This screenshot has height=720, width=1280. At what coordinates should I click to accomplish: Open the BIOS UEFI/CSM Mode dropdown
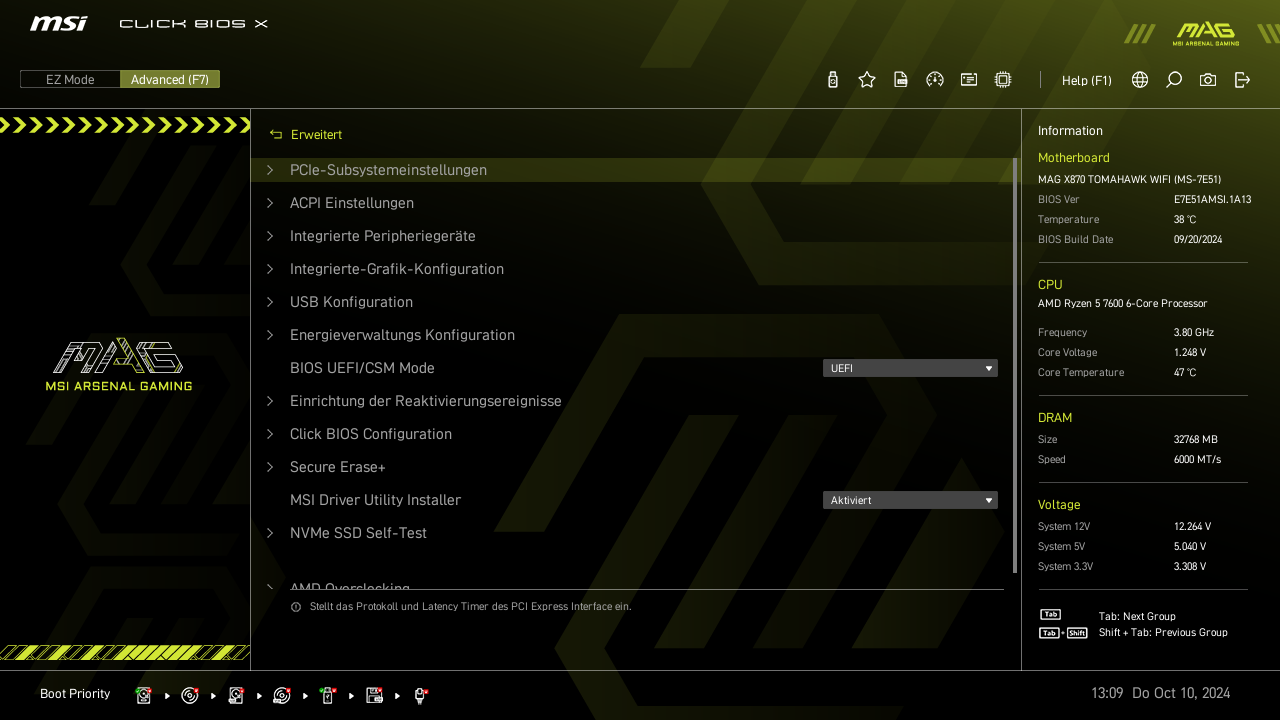(x=910, y=368)
